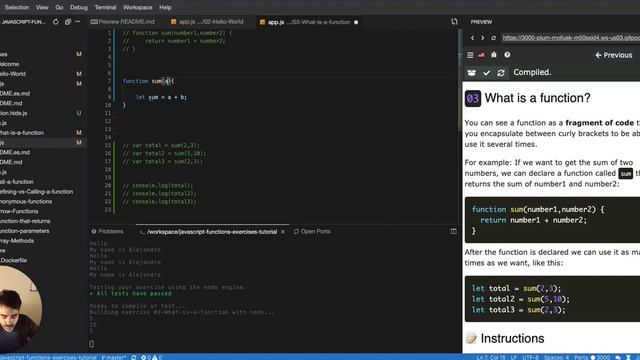Click the bag icon in preview toolbar
640x360 pixels.
click(494, 55)
